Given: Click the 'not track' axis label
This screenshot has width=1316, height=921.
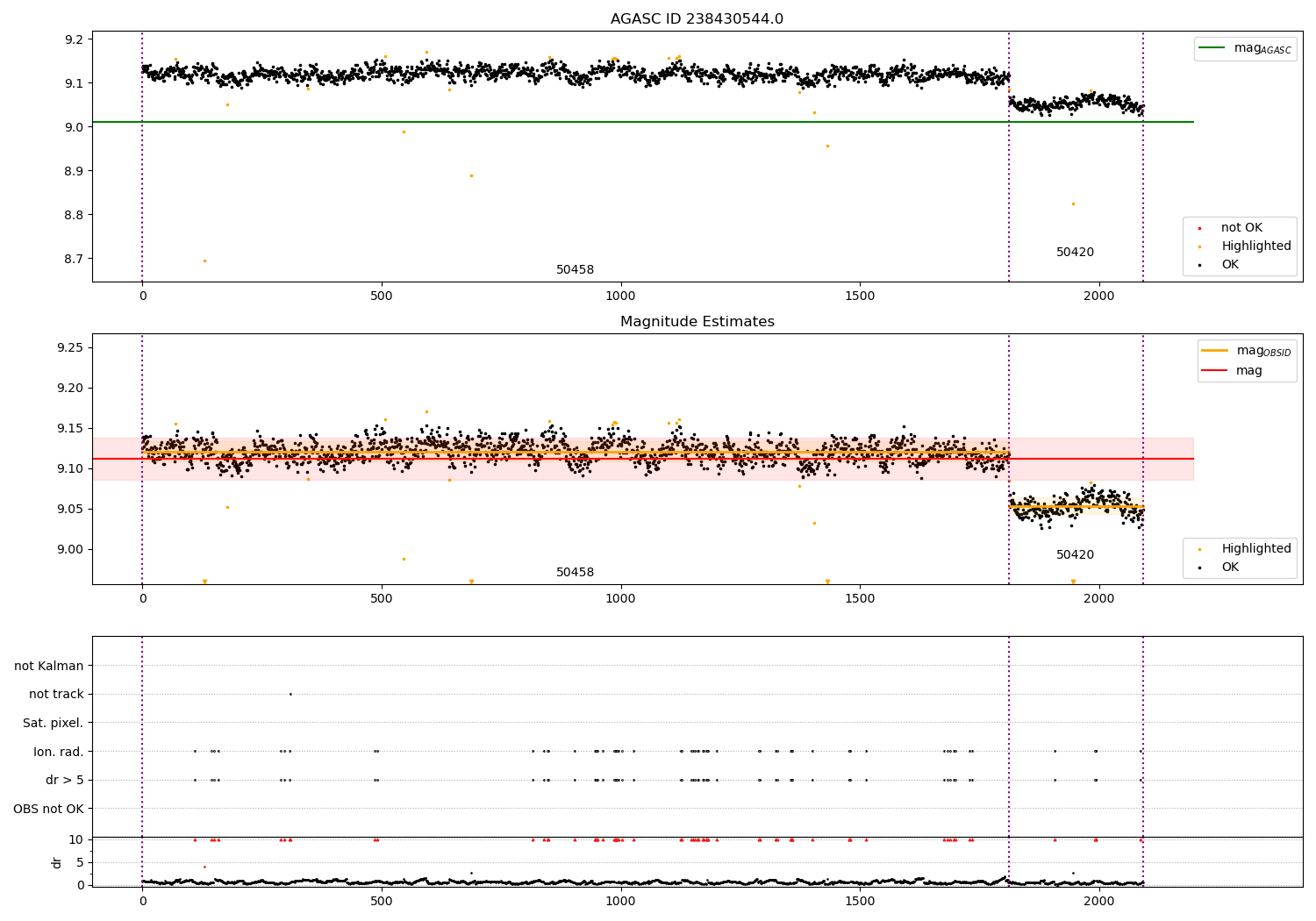Looking at the screenshot, I should [x=56, y=695].
